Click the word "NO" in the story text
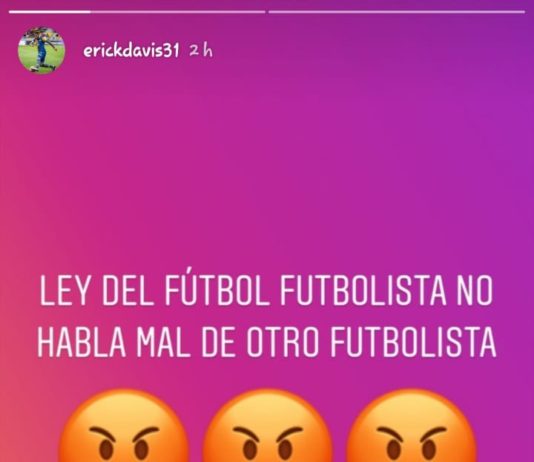 point(475,292)
